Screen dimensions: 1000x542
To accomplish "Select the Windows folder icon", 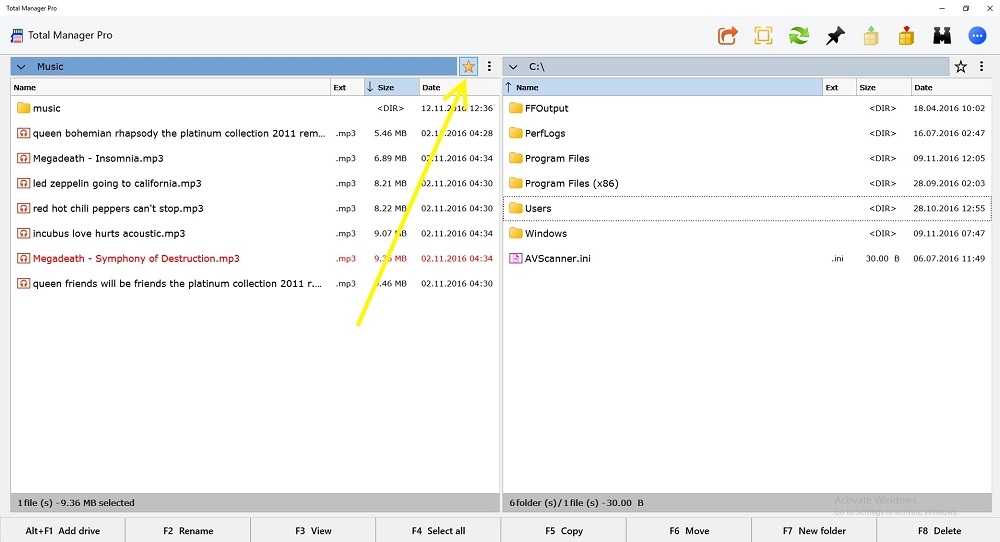I will (x=516, y=233).
